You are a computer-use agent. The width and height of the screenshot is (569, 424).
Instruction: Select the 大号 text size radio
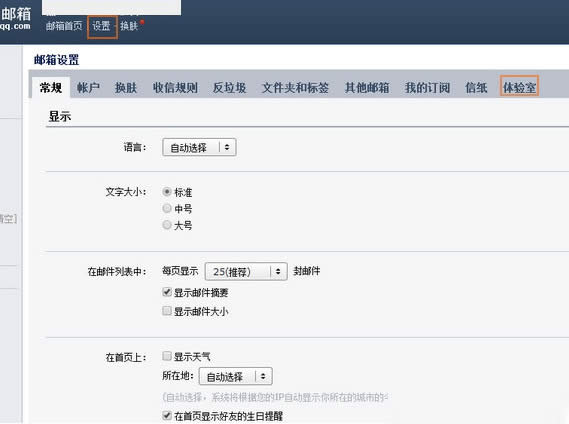[x=167, y=225]
